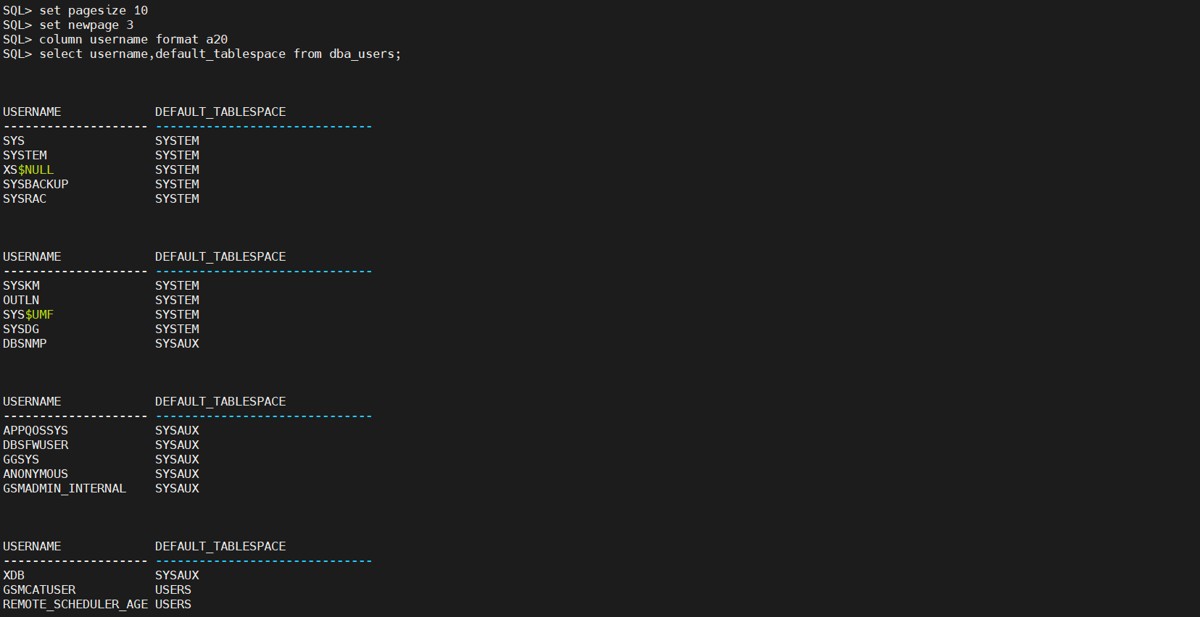Select the XDB username row

coord(14,575)
